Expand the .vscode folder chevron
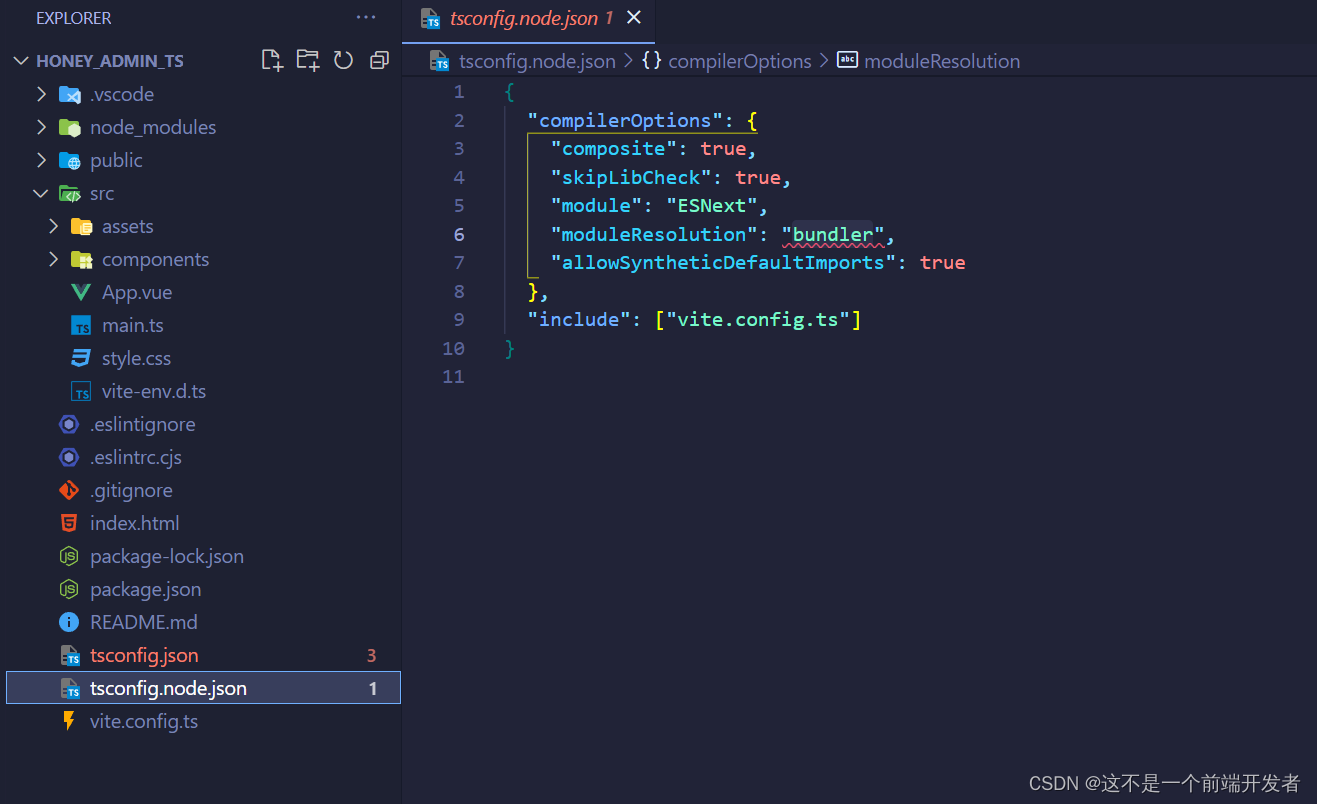The width and height of the screenshot is (1317, 804). point(41,94)
